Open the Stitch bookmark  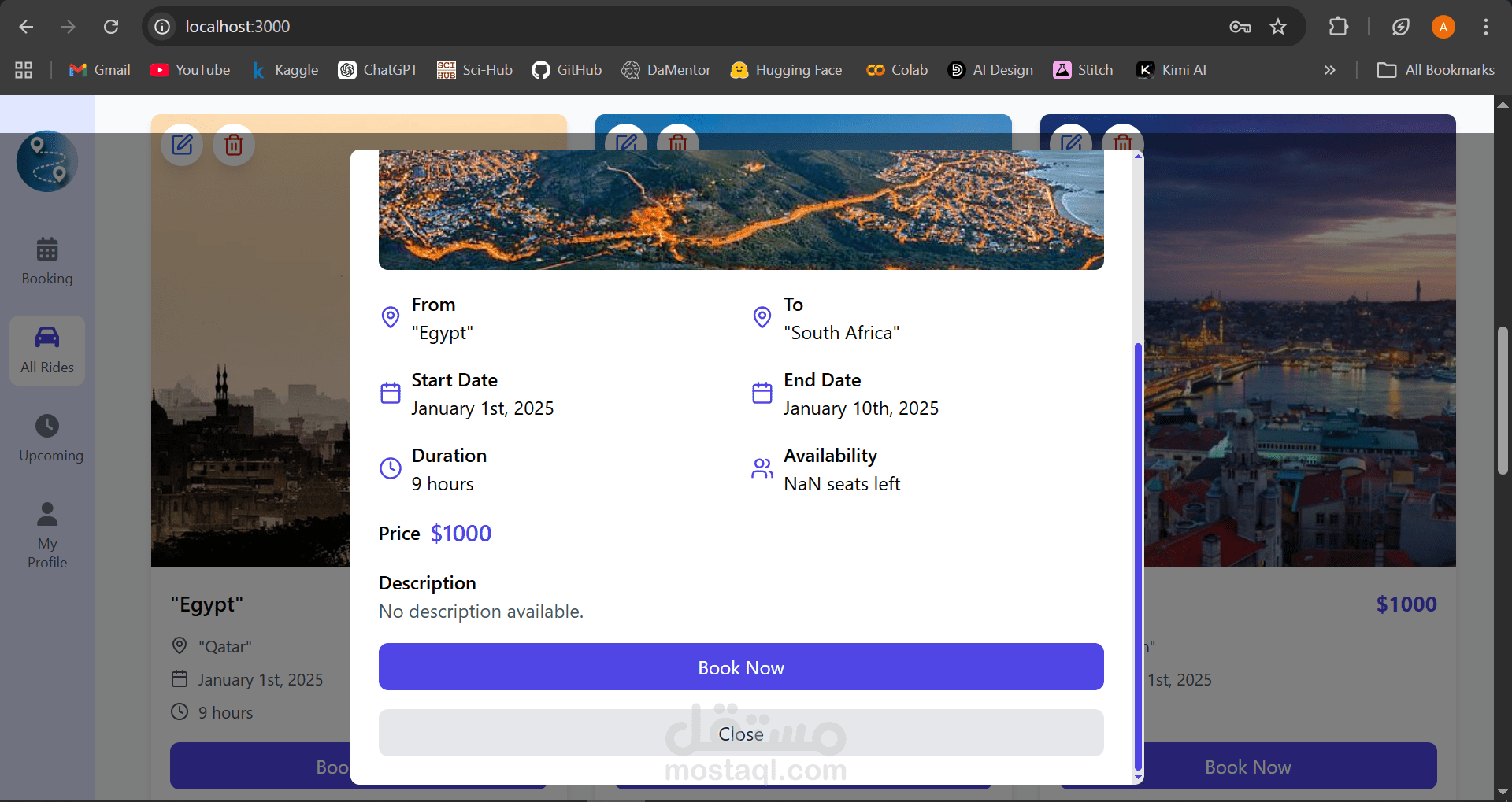(x=1084, y=70)
